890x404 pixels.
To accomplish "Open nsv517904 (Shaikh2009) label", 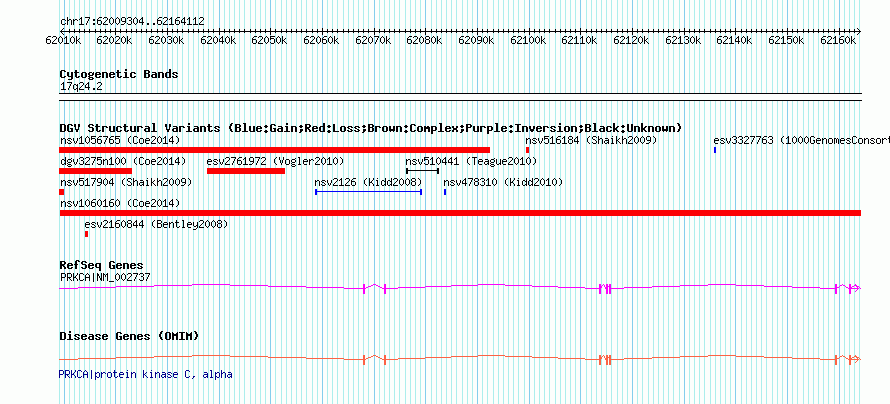I will click(x=125, y=182).
